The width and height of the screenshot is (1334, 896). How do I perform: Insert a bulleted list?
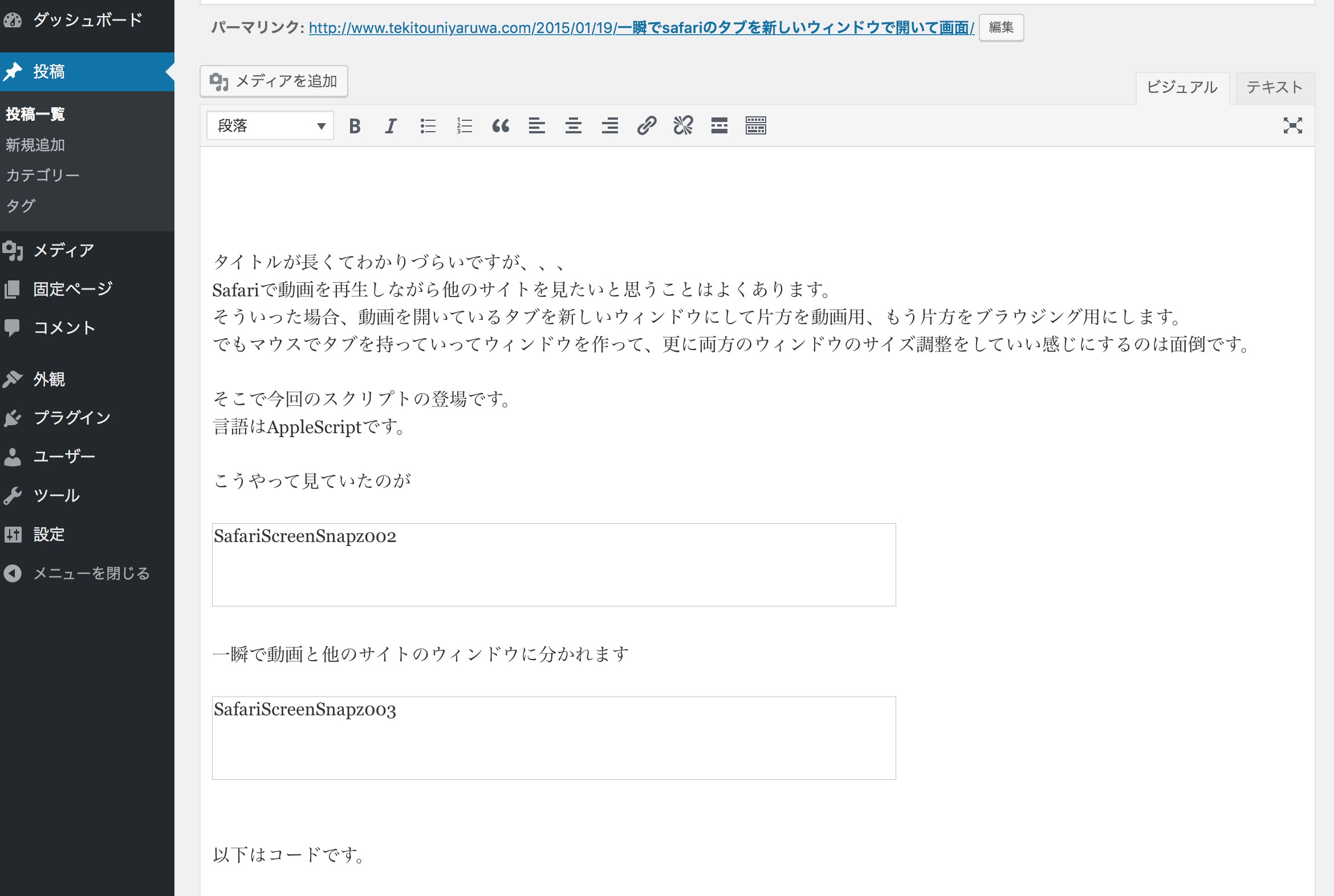tap(428, 126)
